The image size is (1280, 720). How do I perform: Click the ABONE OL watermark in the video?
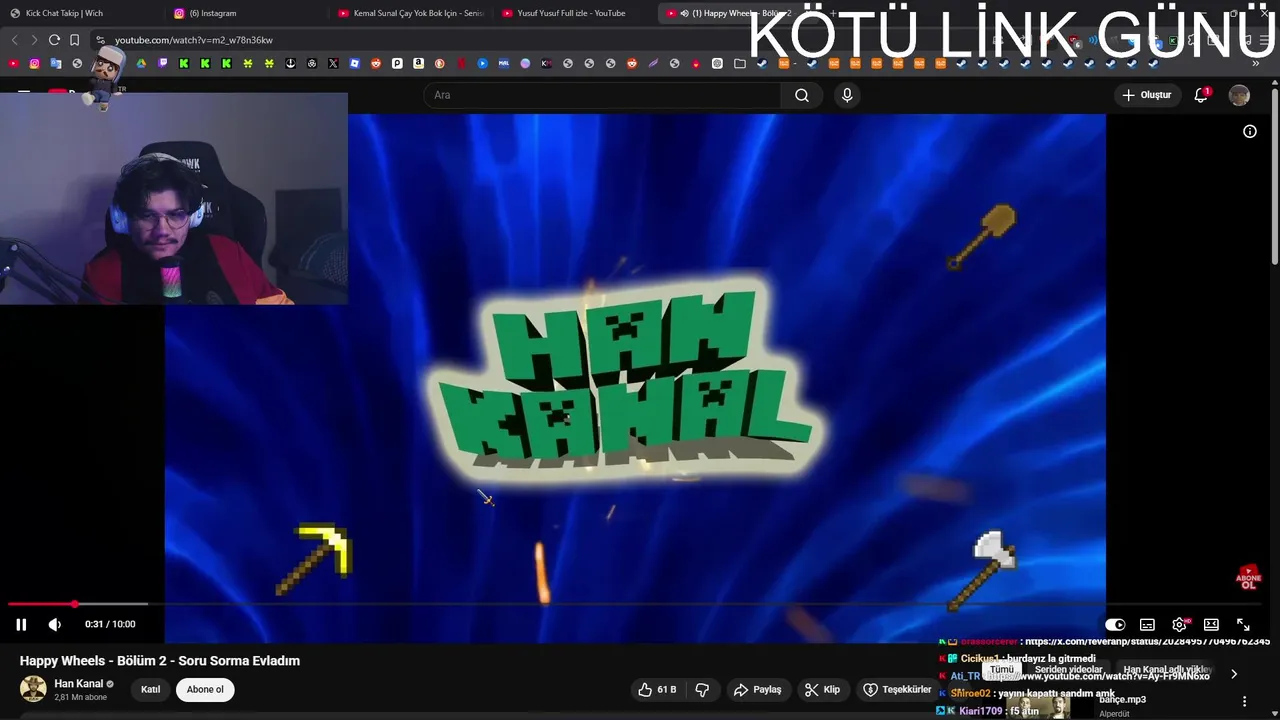1248,578
